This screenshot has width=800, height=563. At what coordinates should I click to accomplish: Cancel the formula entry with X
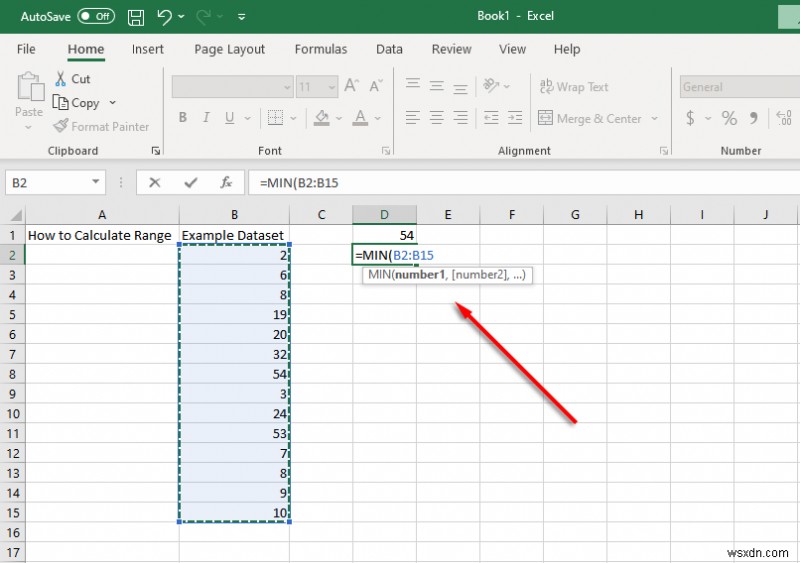[x=155, y=183]
